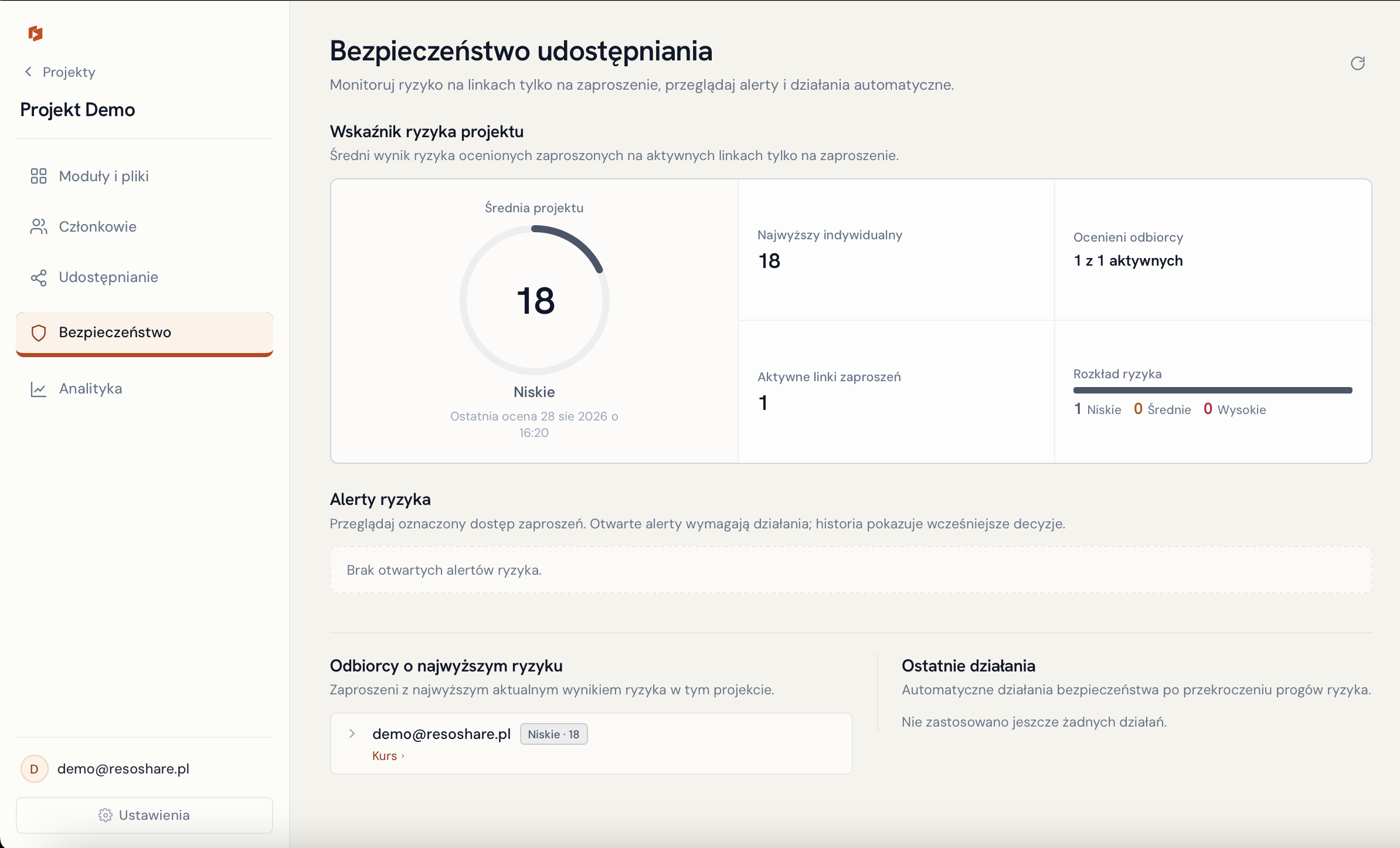1400x848 pixels.
Task: Click the demo@resoshare.pl account in the sidebar
Action: (x=123, y=769)
